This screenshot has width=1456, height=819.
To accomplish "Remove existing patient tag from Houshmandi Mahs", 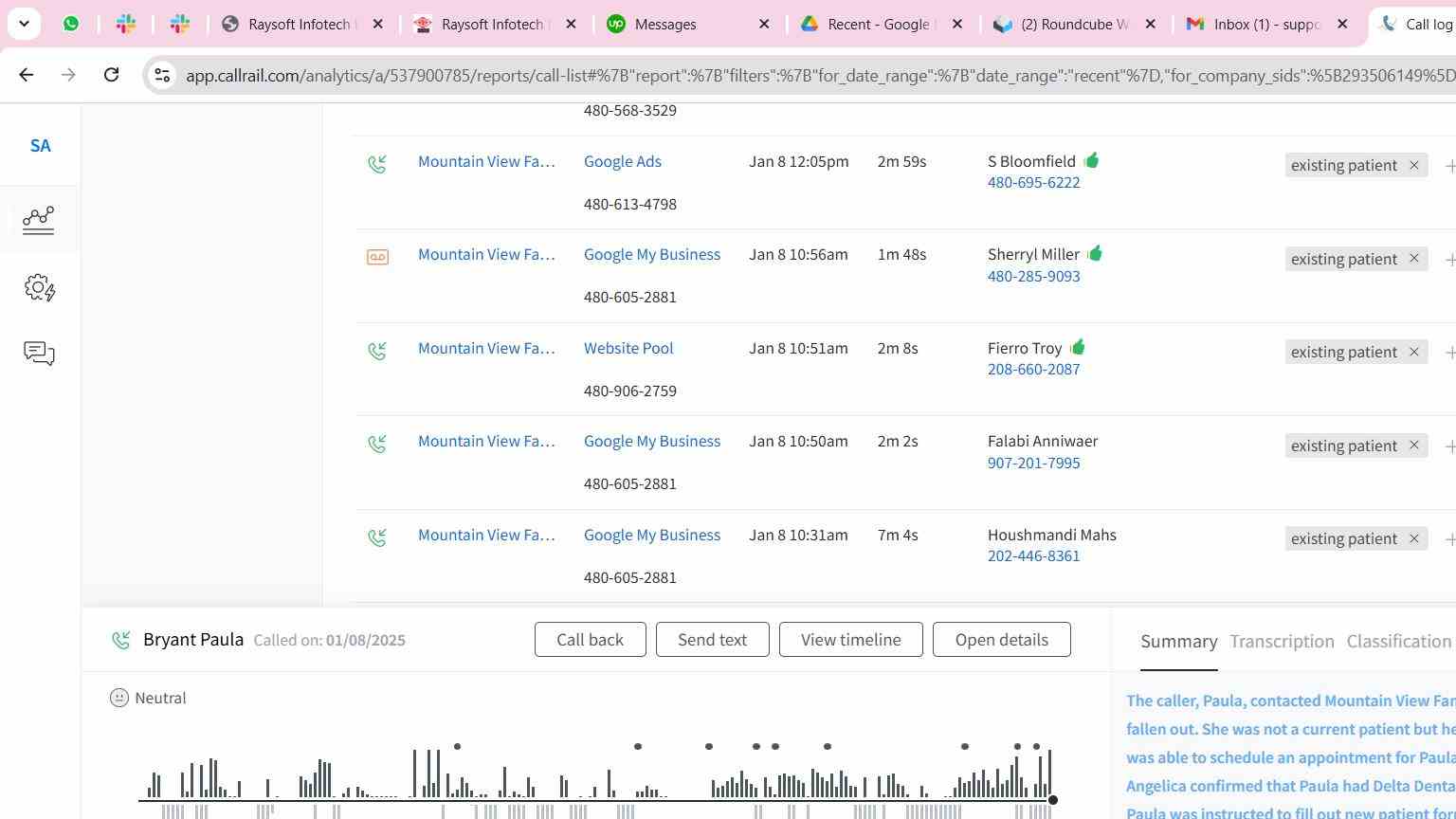I will point(1413,538).
